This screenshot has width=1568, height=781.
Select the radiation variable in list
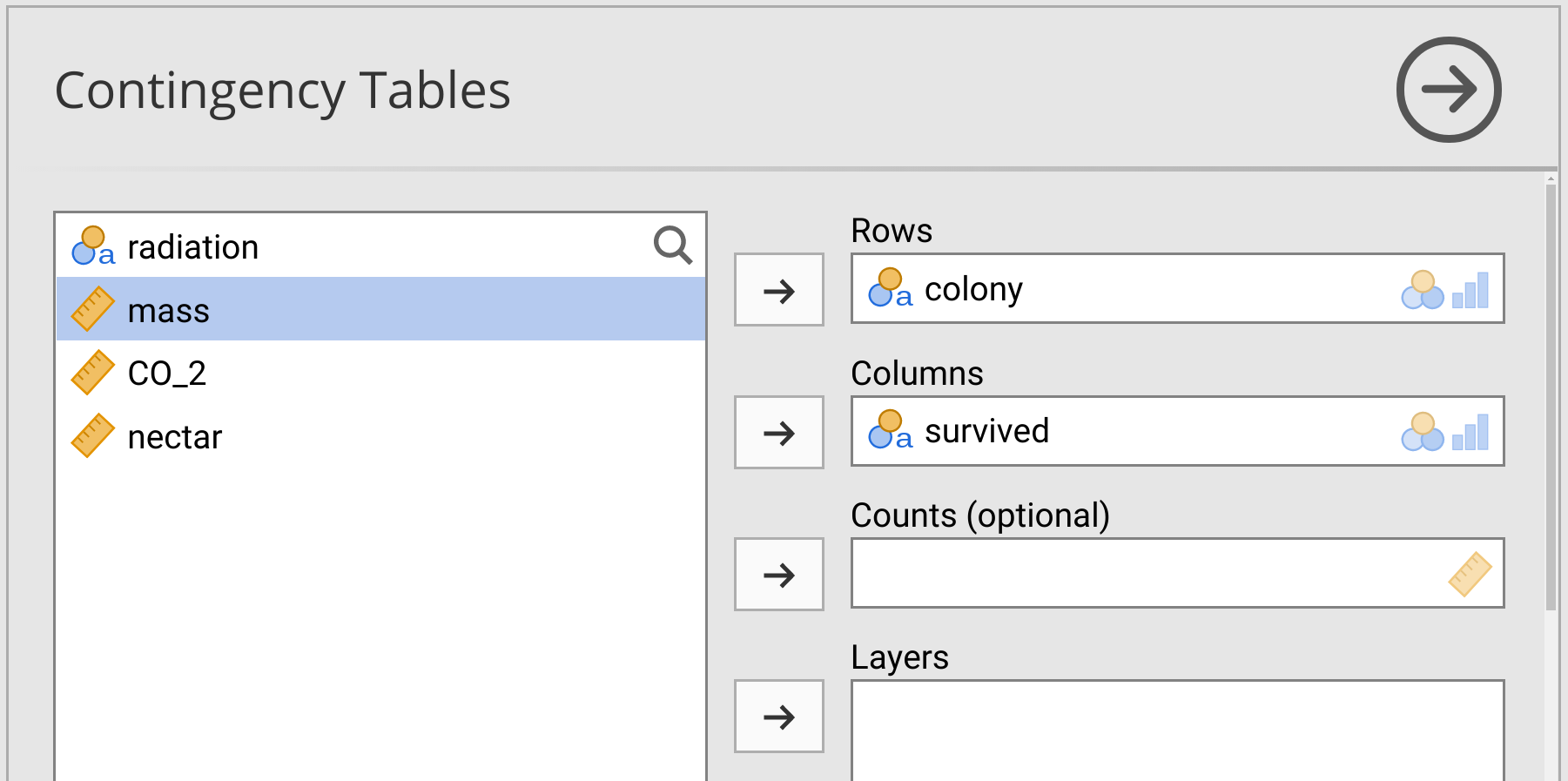pyautogui.click(x=193, y=247)
